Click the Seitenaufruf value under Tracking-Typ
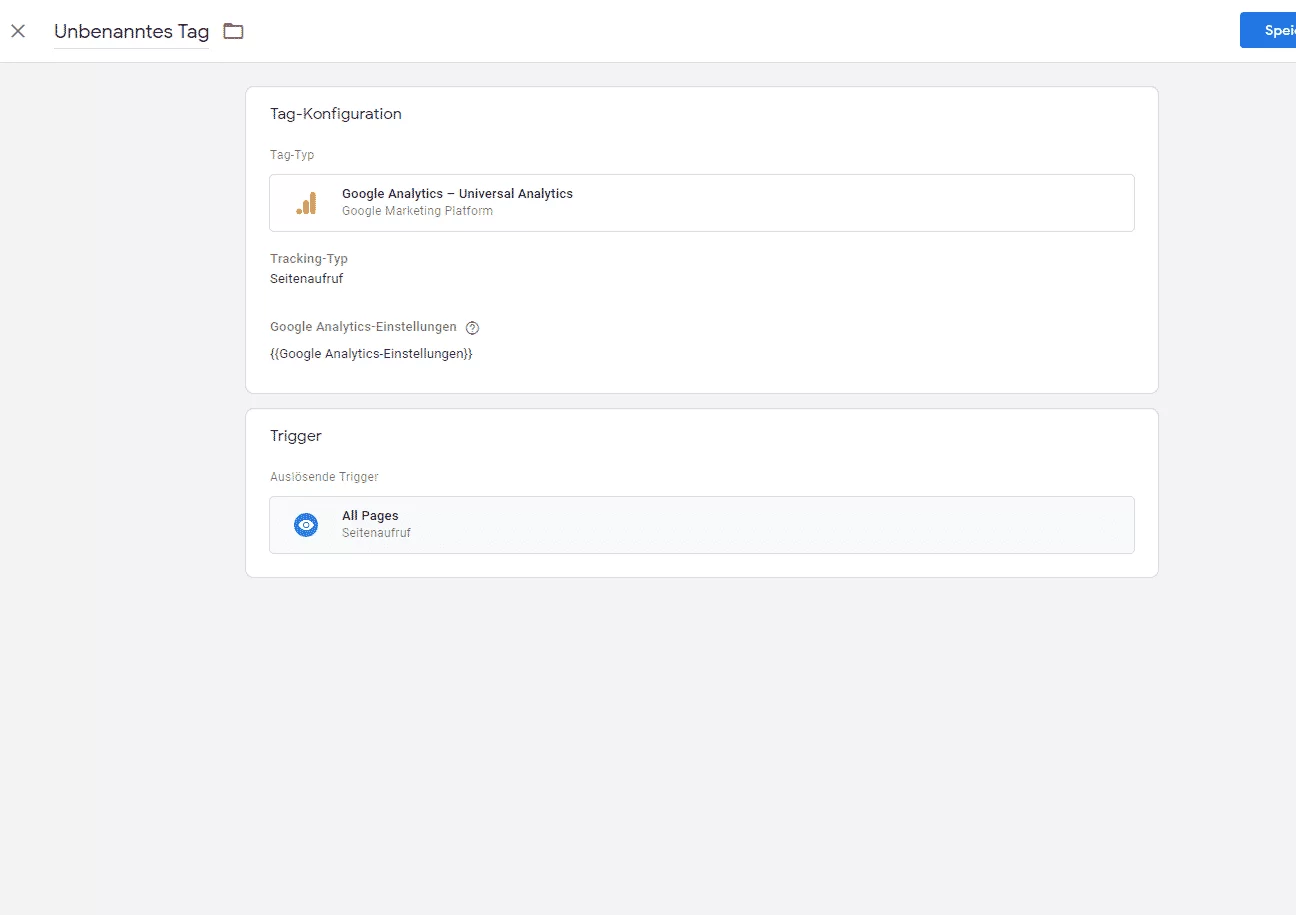 [x=306, y=279]
